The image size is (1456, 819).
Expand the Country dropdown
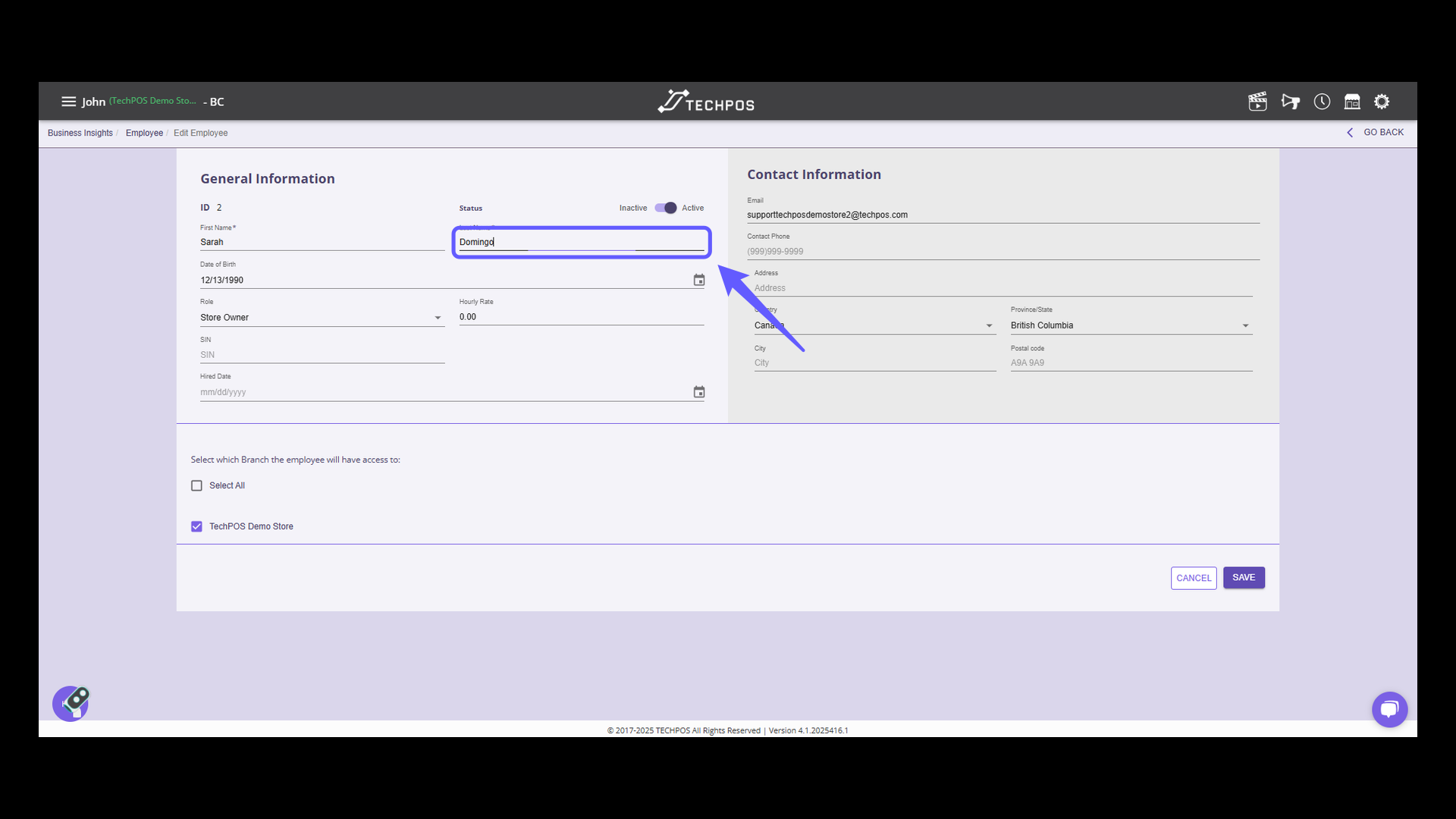click(x=874, y=325)
